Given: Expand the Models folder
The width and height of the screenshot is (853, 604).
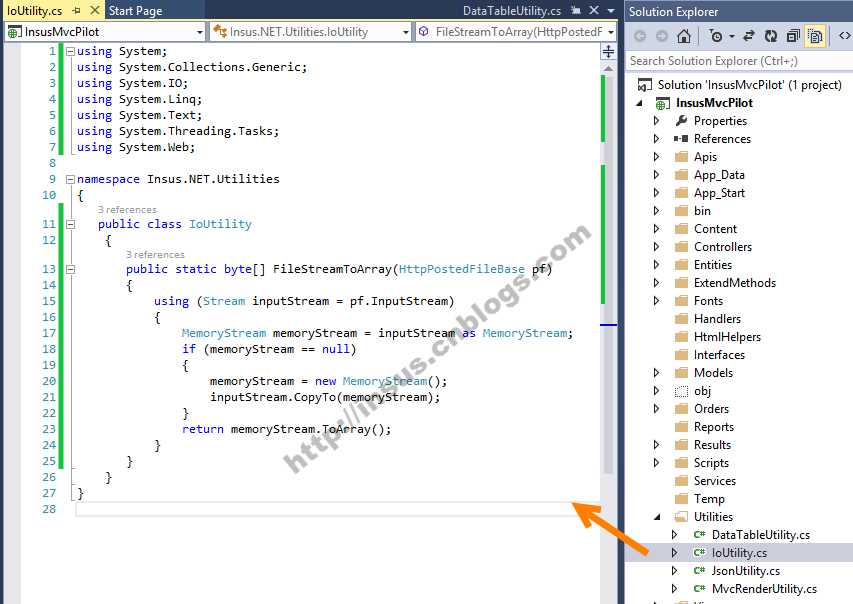Looking at the screenshot, I should click(x=657, y=372).
